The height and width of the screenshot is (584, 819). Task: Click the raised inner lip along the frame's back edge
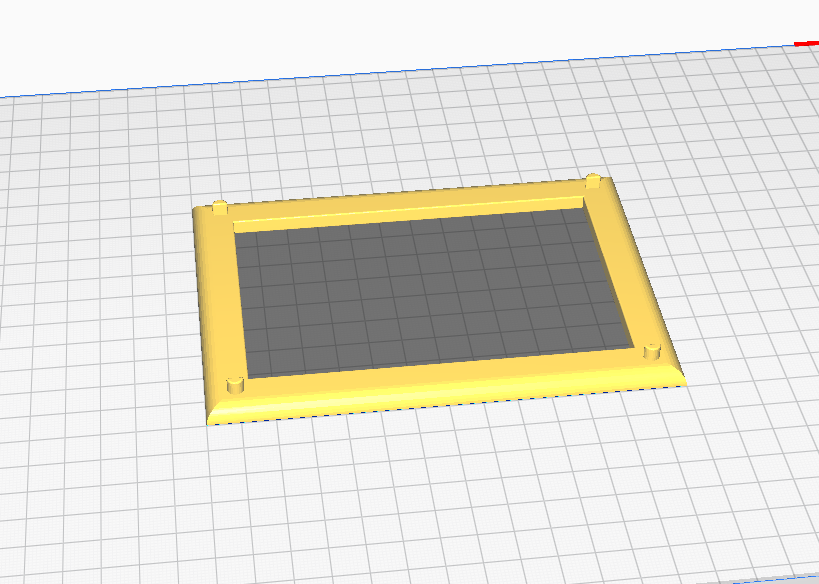pyautogui.click(x=408, y=215)
